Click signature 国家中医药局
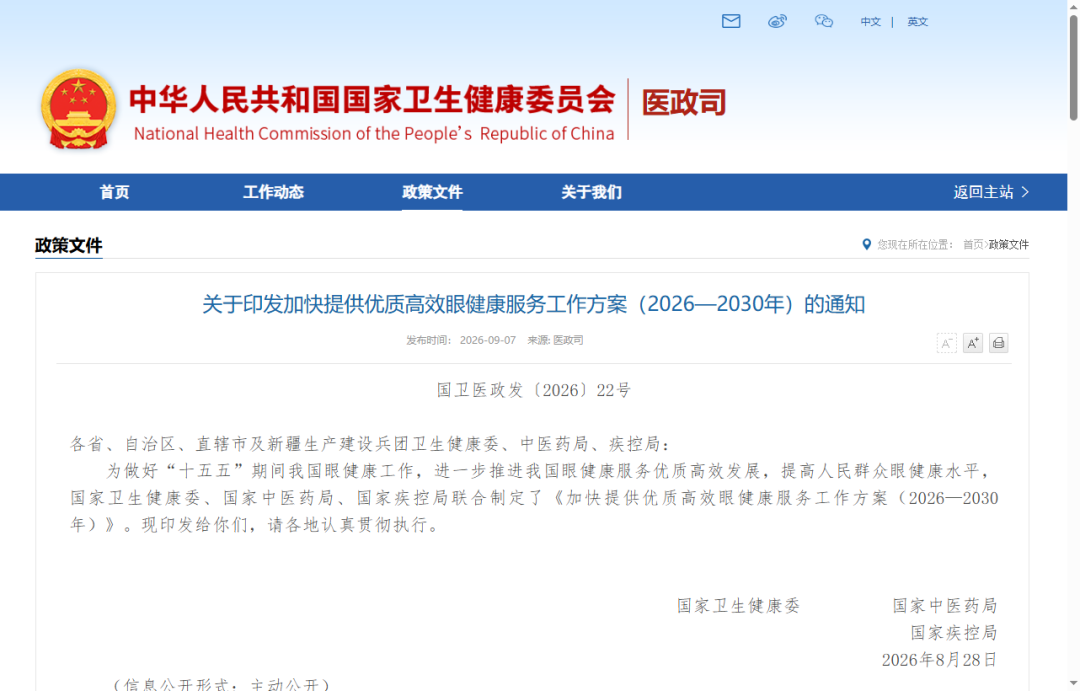 [x=945, y=606]
